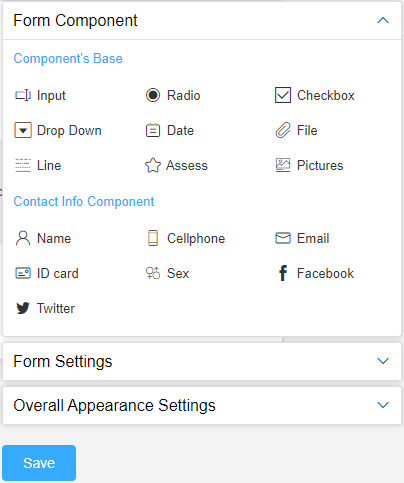Collapse the Form Component panel

click(x=383, y=21)
